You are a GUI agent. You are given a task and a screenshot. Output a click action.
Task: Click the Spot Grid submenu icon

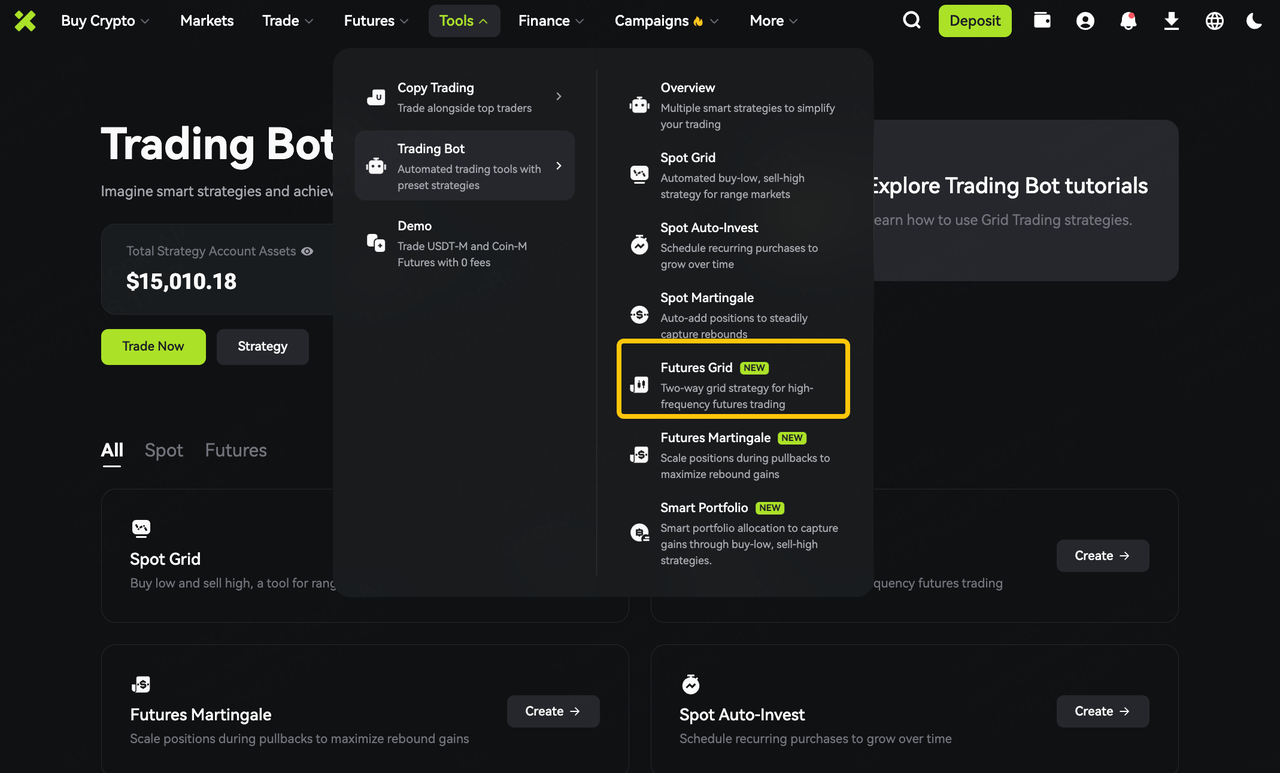tap(639, 175)
